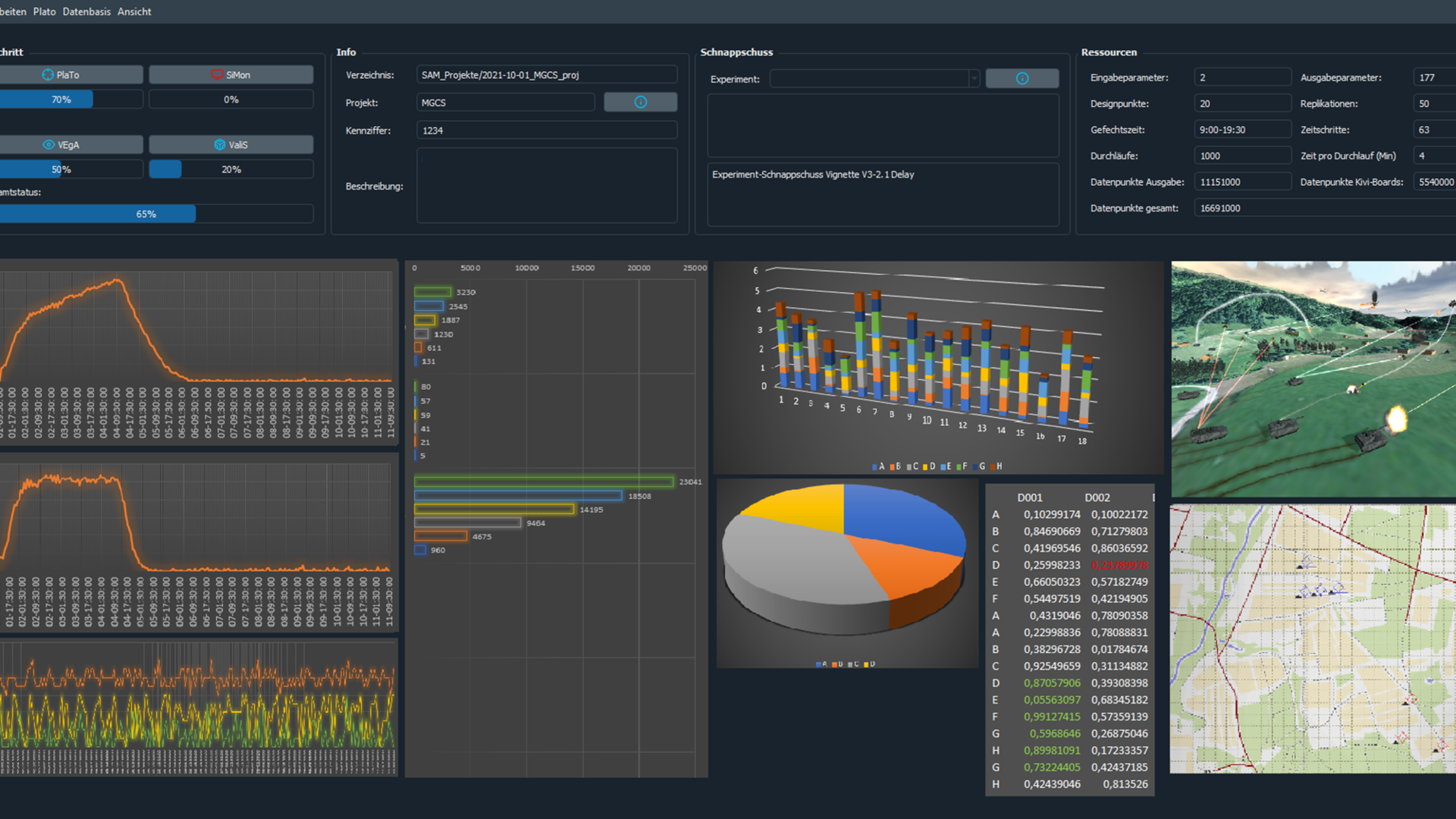Click the PlaTo 70% progress bar
The height and width of the screenshot is (819, 1456).
(x=70, y=99)
